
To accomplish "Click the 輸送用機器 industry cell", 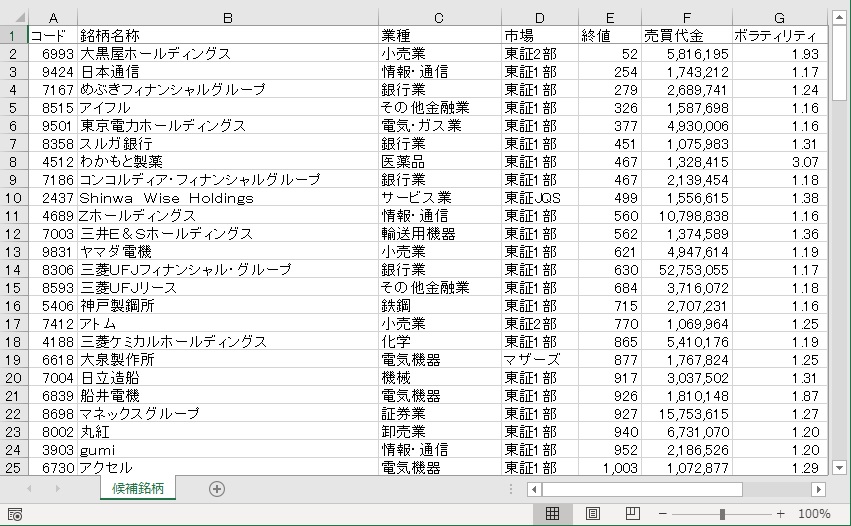I will (440, 233).
